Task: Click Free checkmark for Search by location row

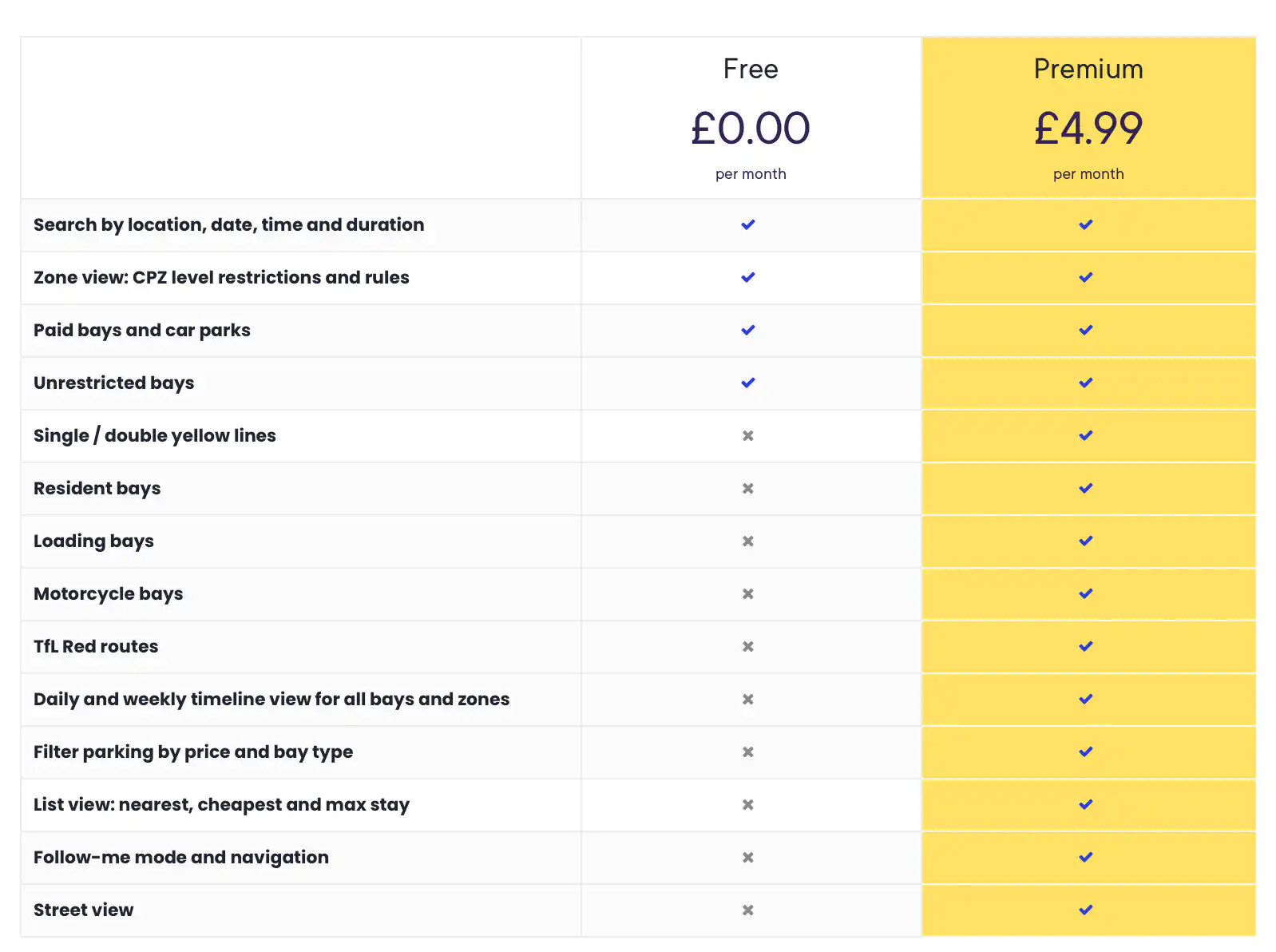Action: click(747, 224)
